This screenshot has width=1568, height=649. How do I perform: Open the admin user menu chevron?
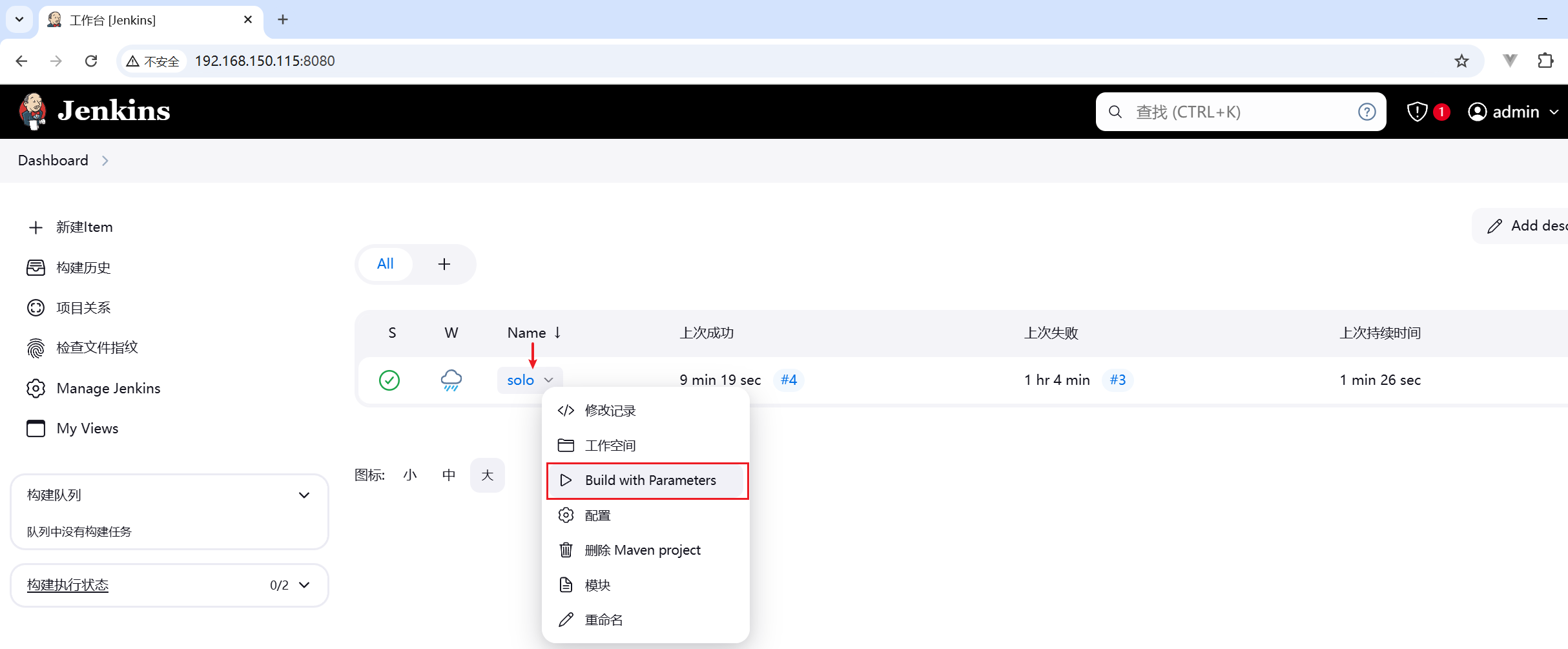pos(1554,112)
